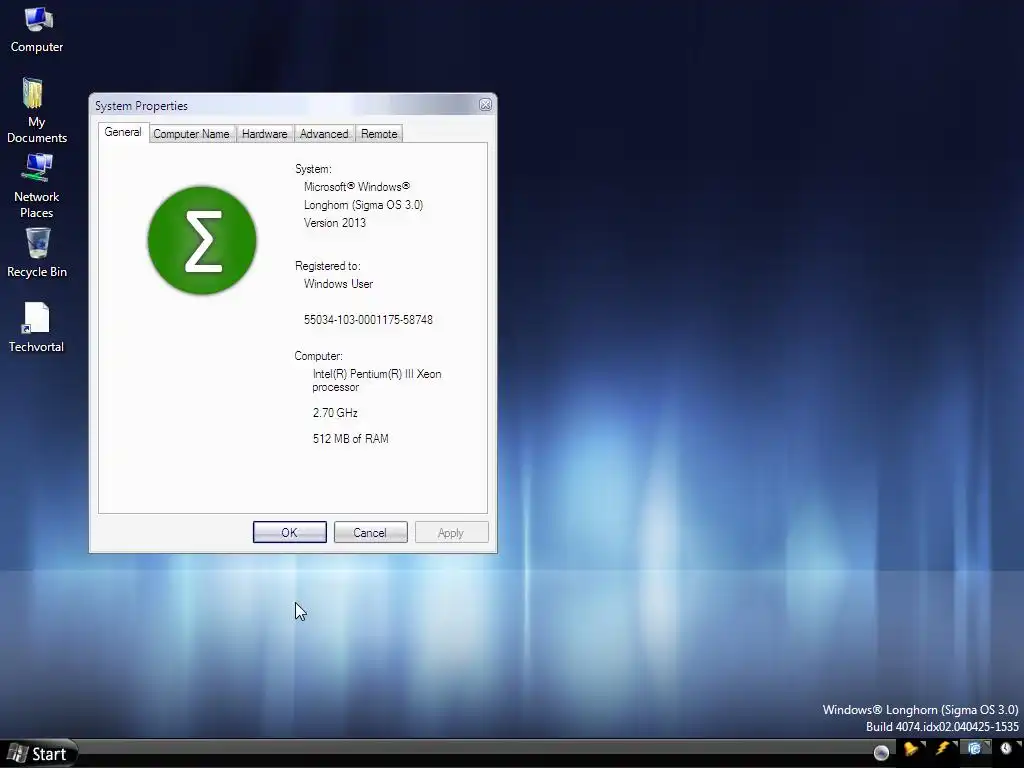This screenshot has height=768, width=1024.
Task: Click the '2.70 GHz' value
Action: click(x=335, y=413)
